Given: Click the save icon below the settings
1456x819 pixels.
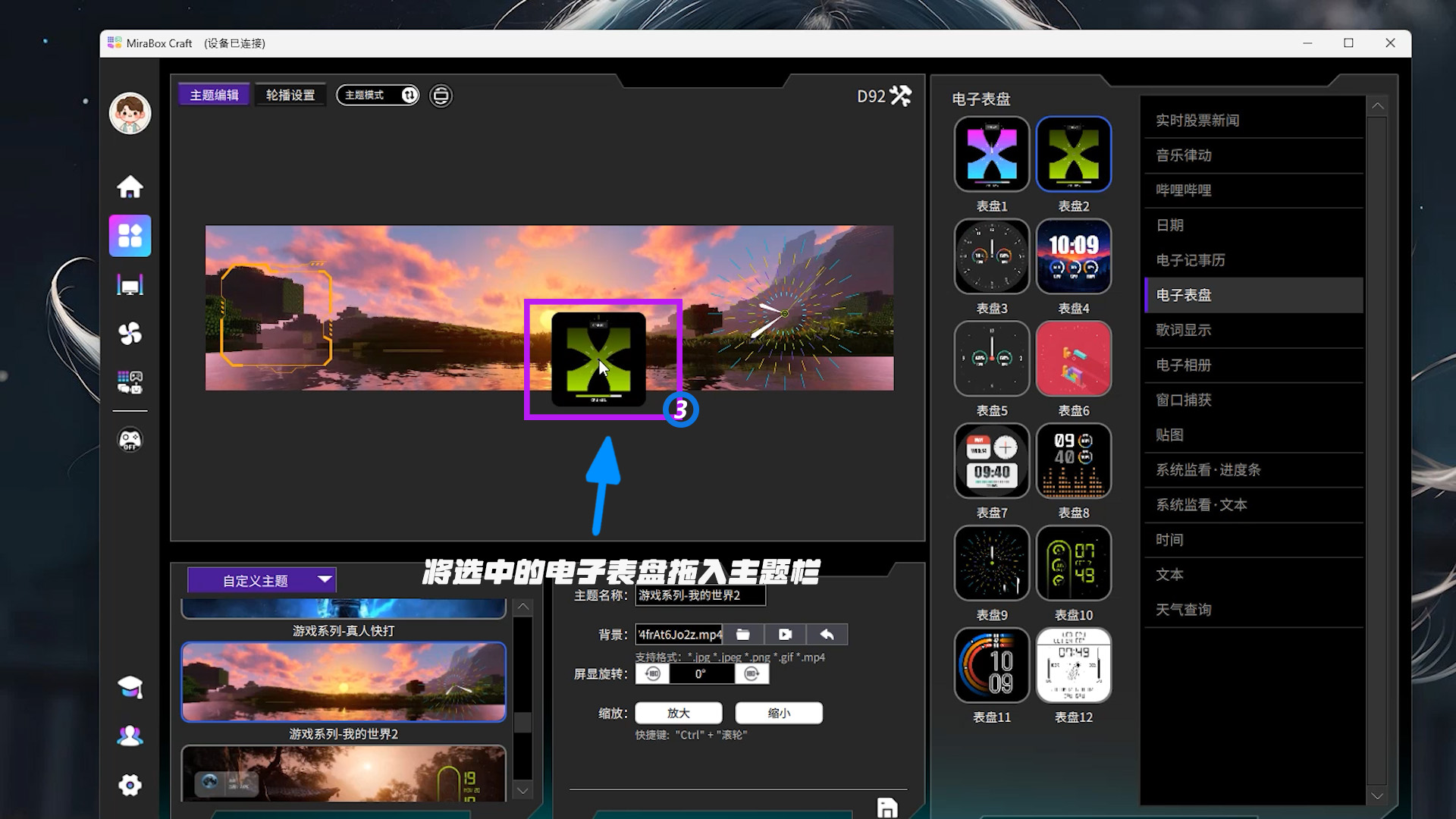Looking at the screenshot, I should pos(886,808).
